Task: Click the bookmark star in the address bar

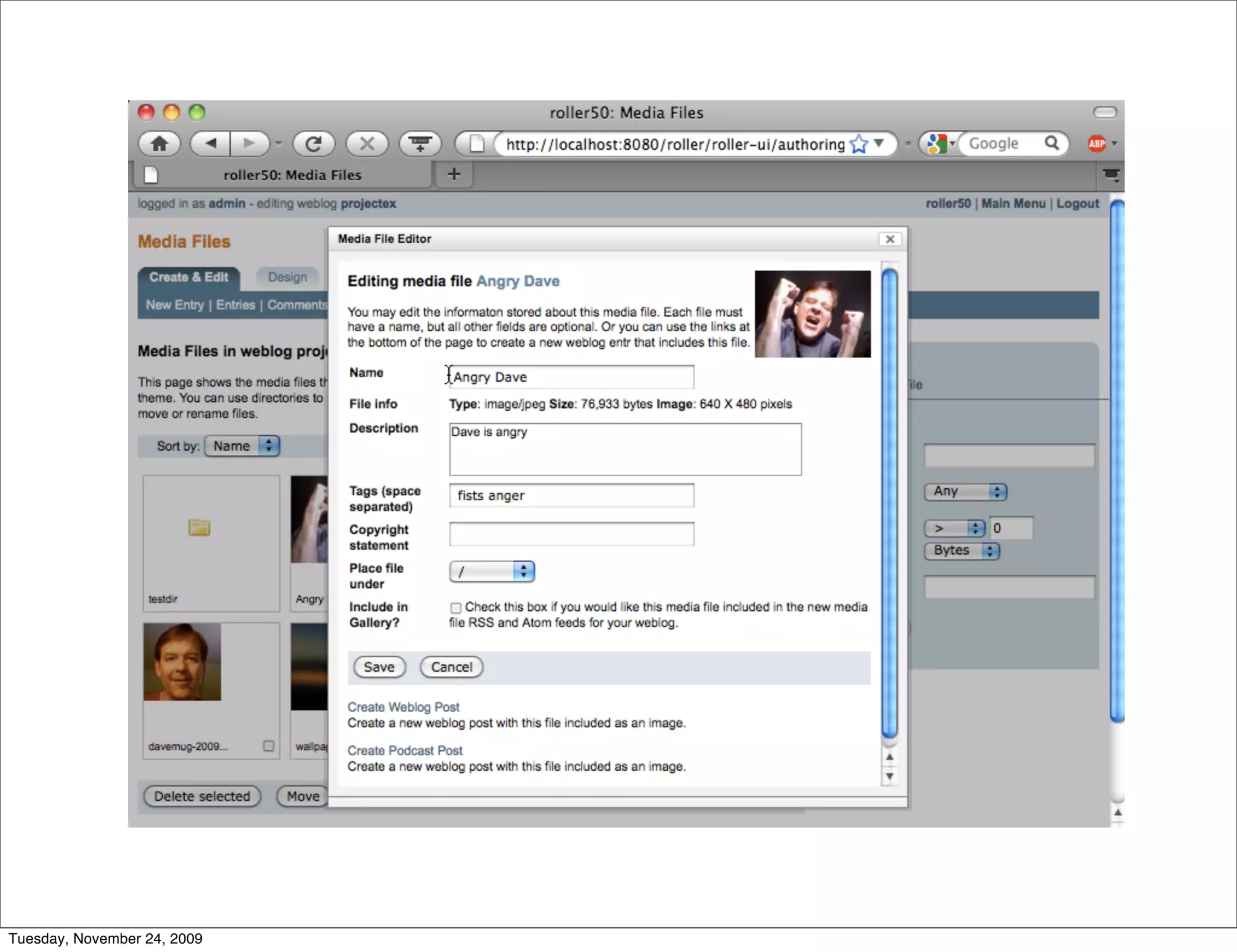Action: pos(858,144)
